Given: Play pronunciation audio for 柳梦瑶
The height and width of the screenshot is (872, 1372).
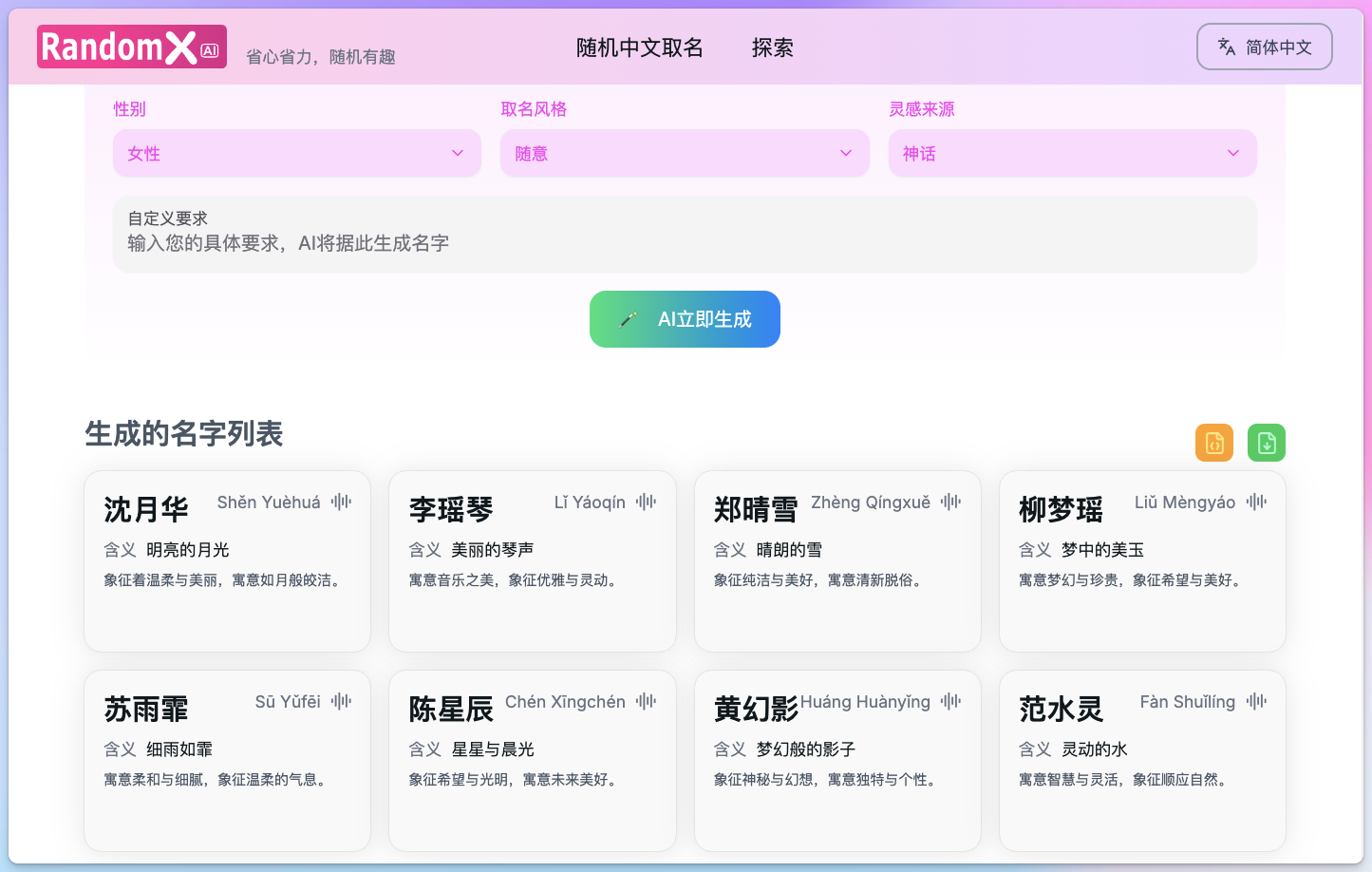Looking at the screenshot, I should pyautogui.click(x=1255, y=502).
